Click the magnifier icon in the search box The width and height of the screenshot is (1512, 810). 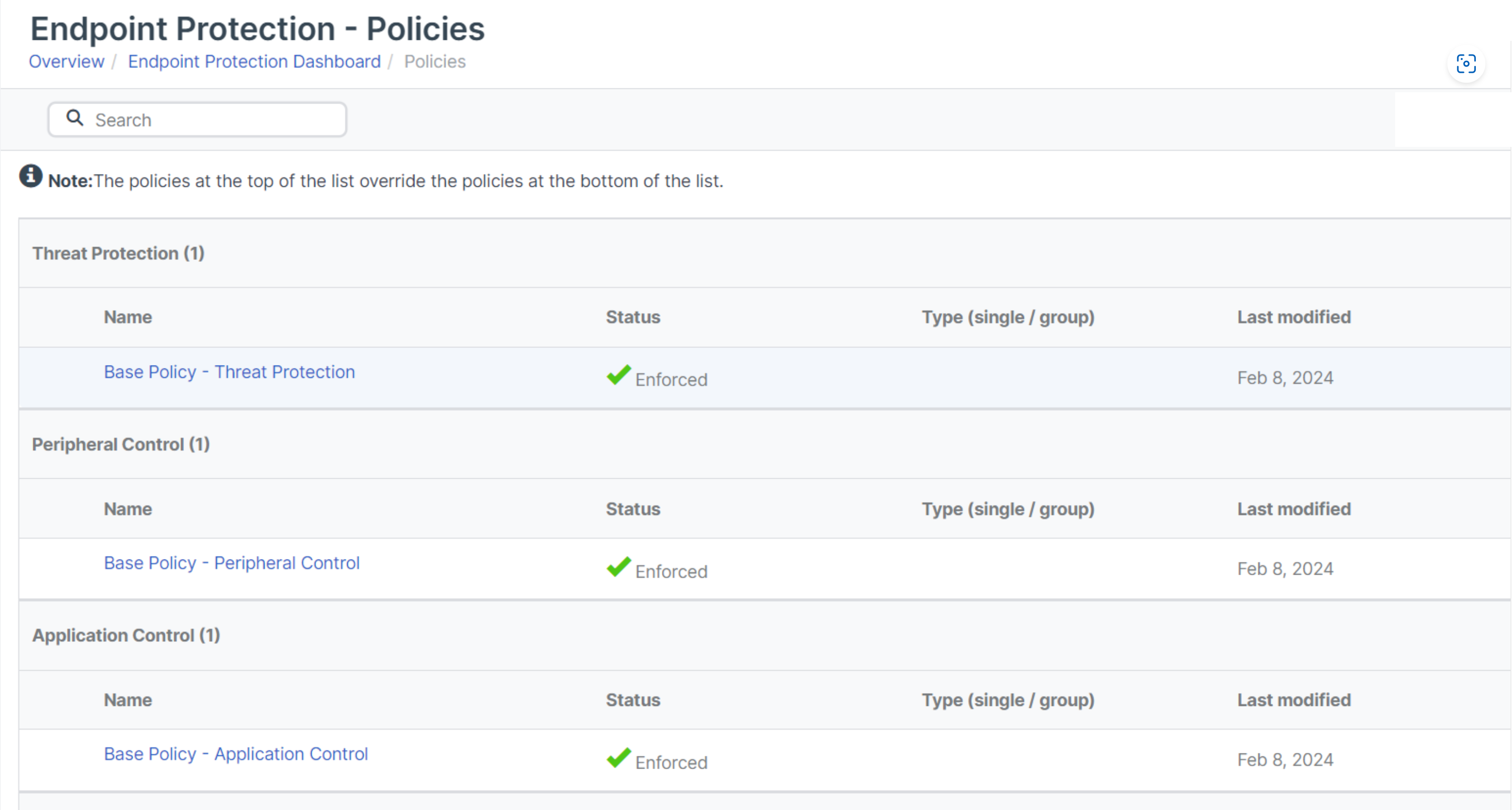click(x=75, y=118)
